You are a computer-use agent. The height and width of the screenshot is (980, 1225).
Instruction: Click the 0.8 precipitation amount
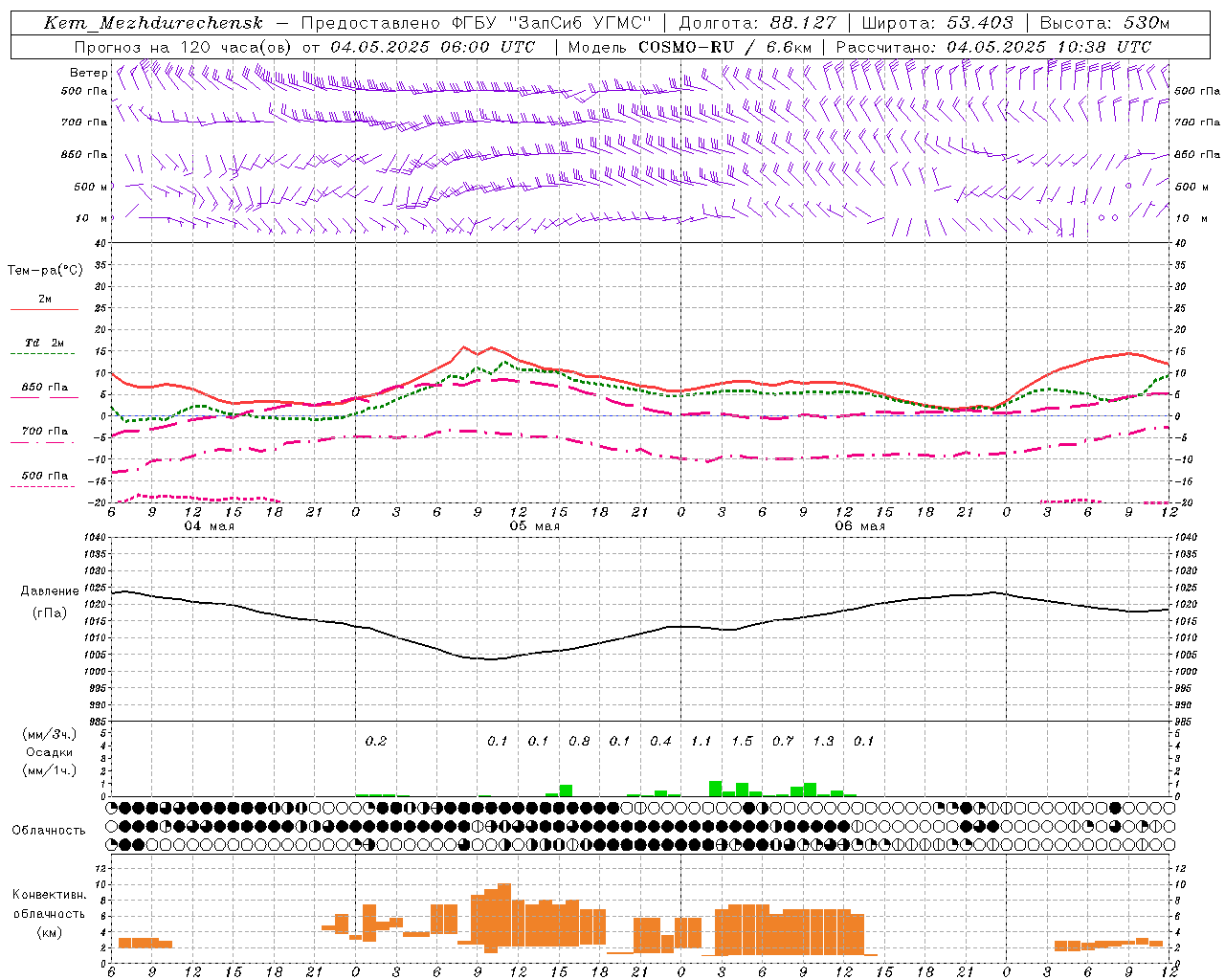[x=579, y=741]
